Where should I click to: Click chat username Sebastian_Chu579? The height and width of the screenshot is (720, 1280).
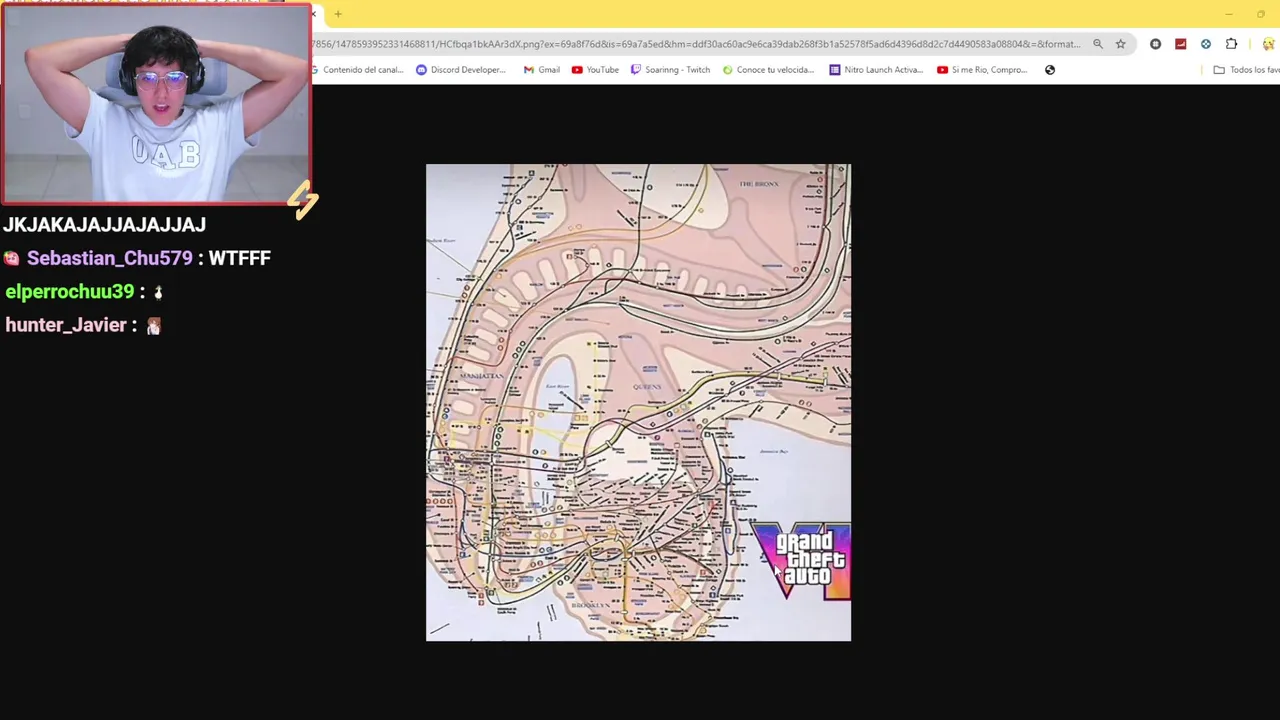109,258
